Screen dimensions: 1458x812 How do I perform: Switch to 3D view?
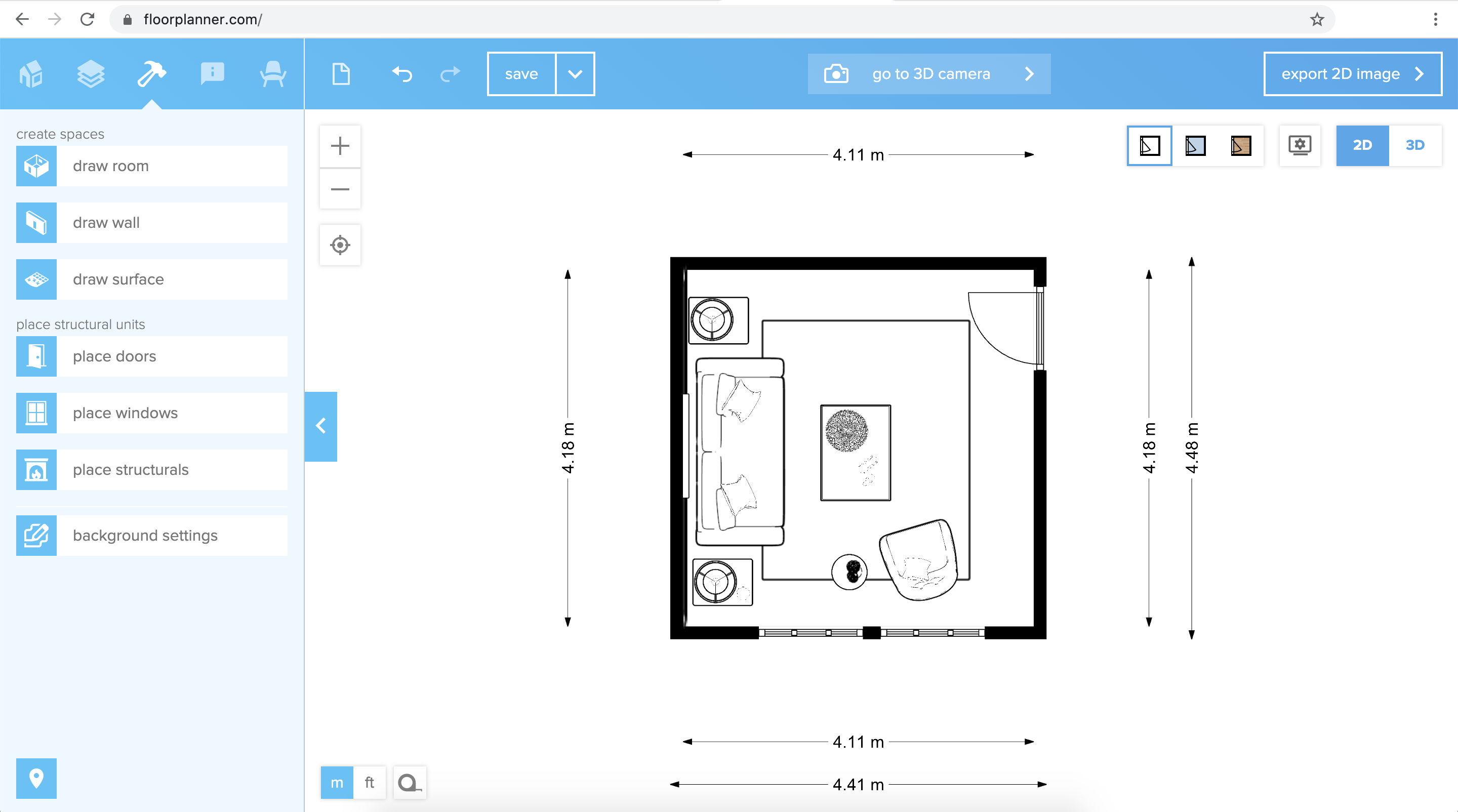click(1414, 145)
